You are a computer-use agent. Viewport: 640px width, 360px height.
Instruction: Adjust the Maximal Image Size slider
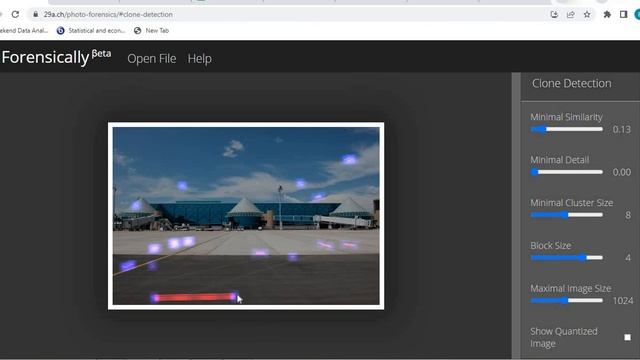pos(567,300)
